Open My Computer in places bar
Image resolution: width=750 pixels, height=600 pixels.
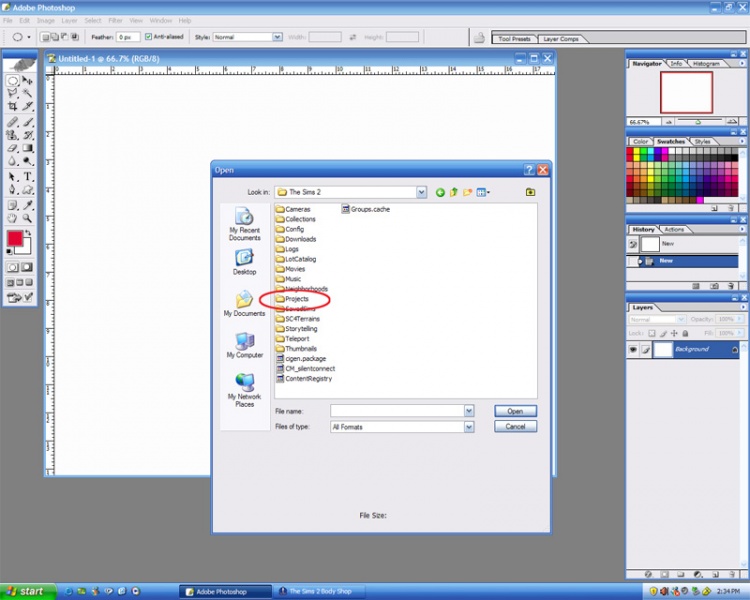point(244,345)
